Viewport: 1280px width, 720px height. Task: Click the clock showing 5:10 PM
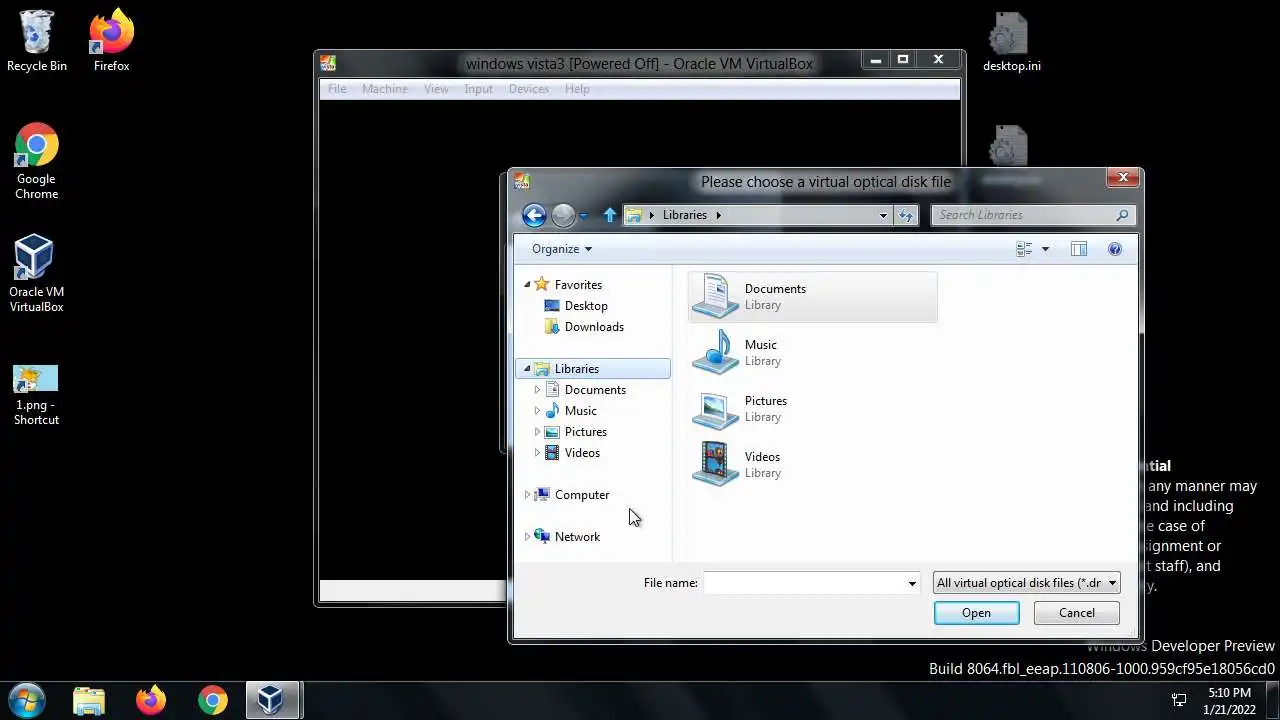tap(1229, 692)
